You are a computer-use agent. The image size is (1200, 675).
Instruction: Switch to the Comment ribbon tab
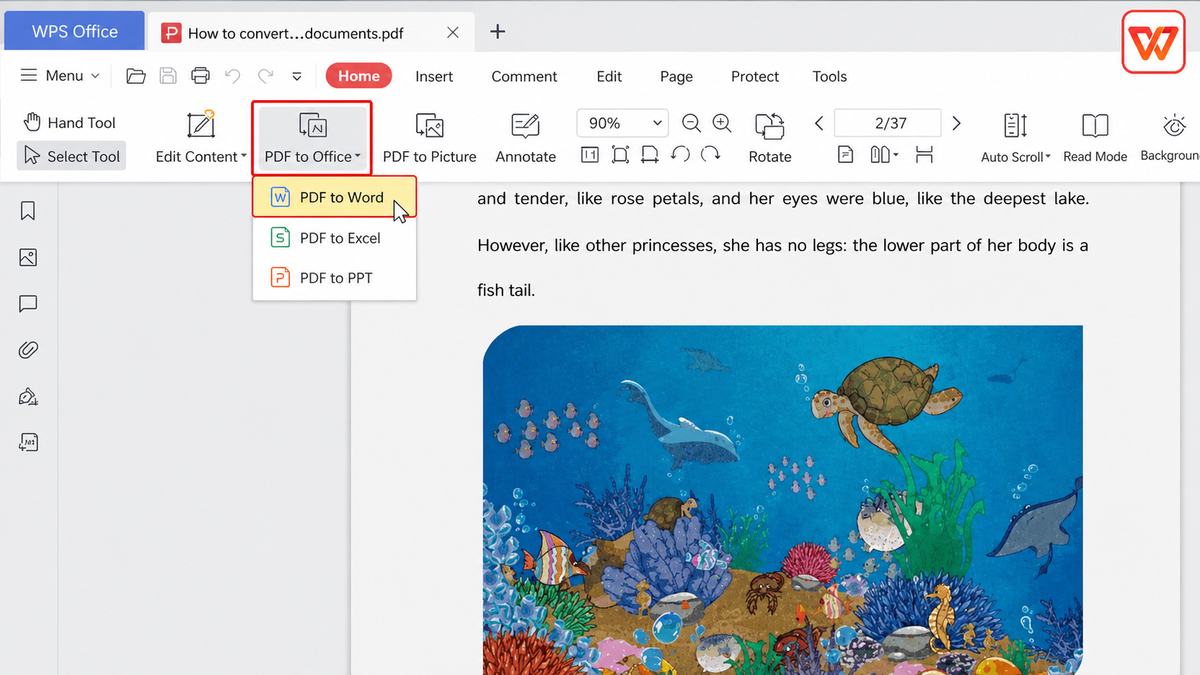(x=524, y=76)
